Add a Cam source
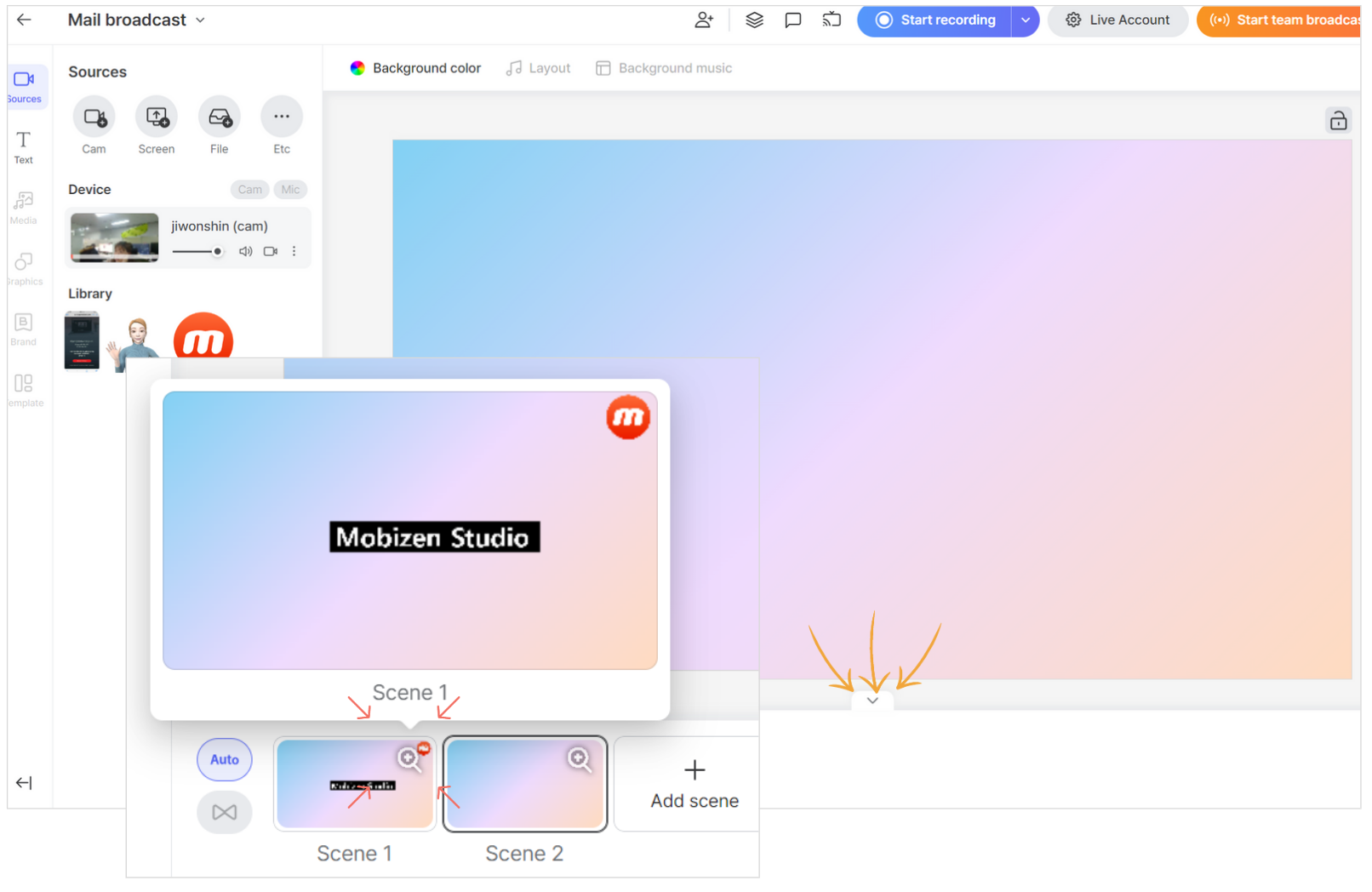The image size is (1372, 892). [94, 117]
